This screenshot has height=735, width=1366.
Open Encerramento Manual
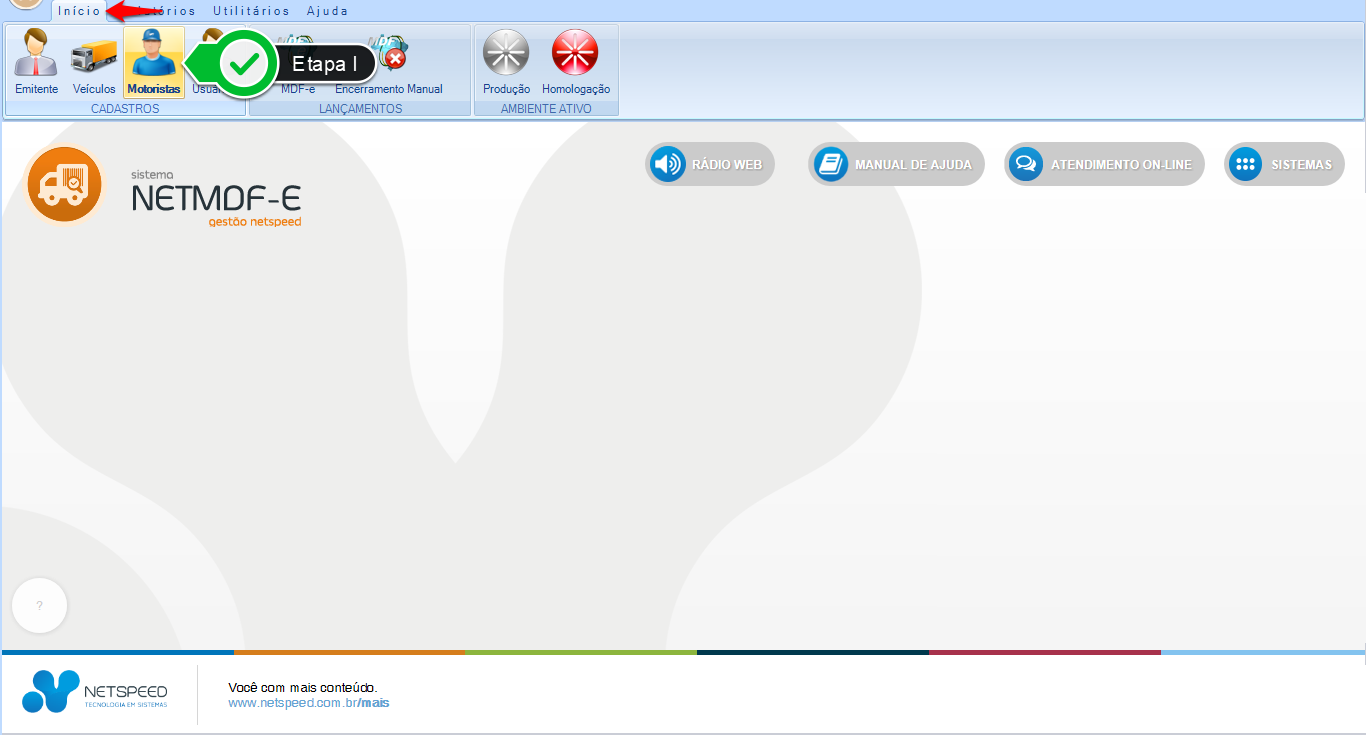click(388, 62)
